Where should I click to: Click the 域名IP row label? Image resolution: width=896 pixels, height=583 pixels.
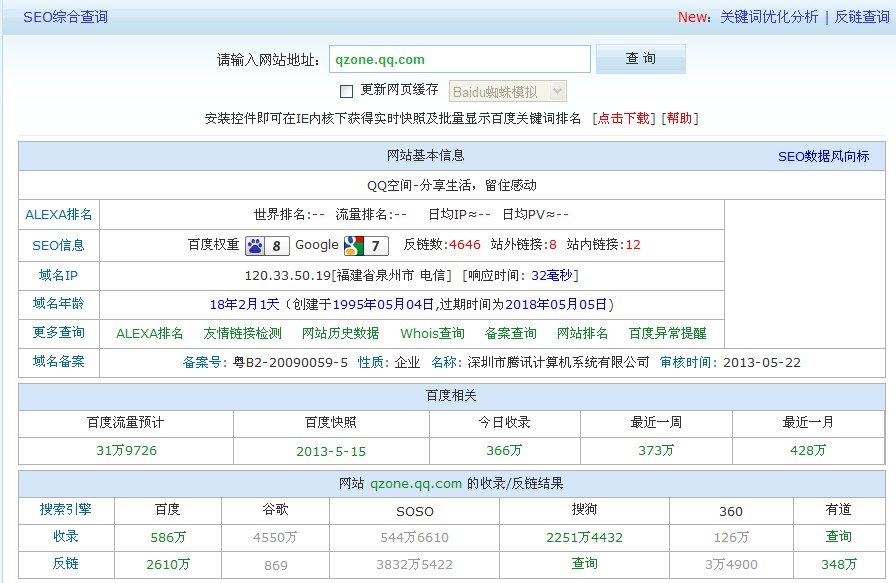[58, 275]
